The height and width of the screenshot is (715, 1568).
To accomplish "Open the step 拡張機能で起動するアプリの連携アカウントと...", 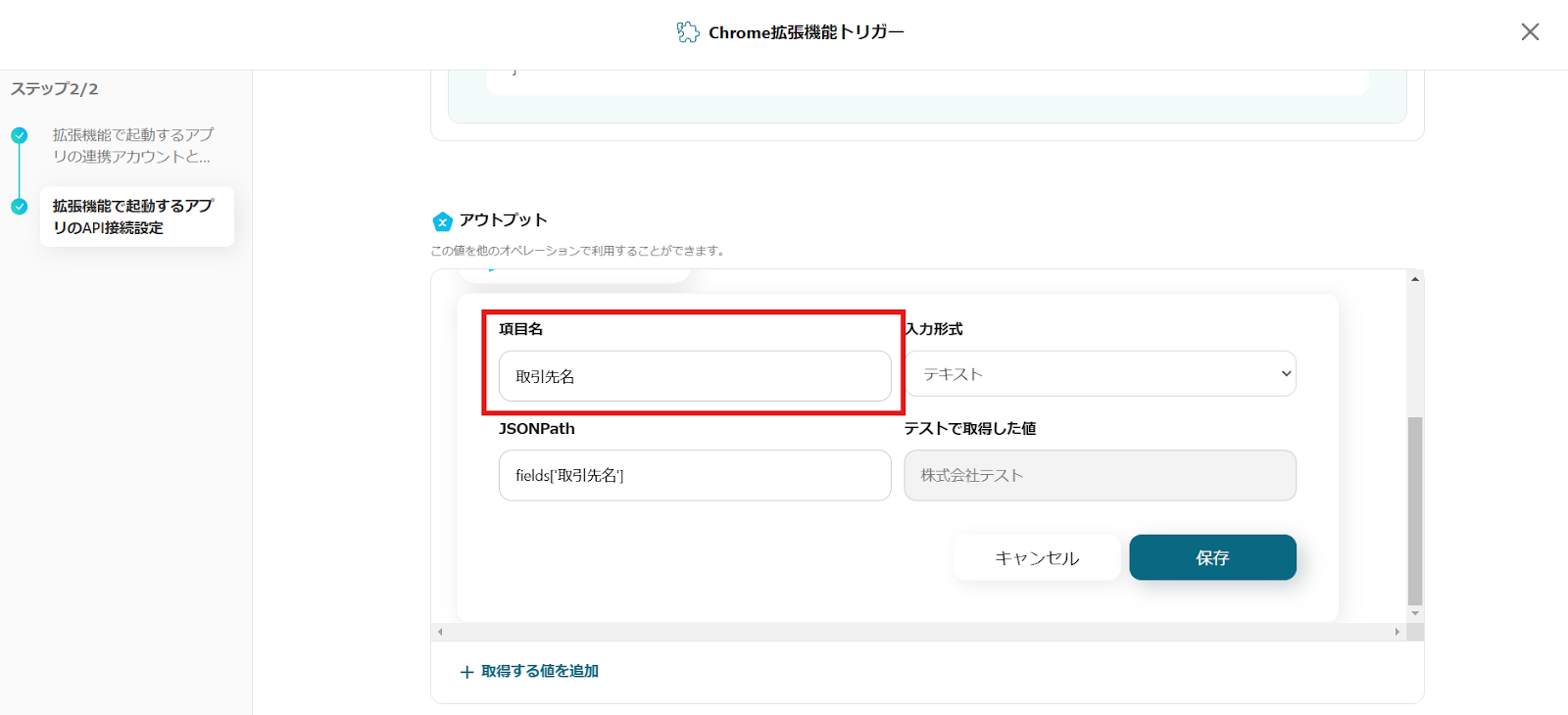I will pyautogui.click(x=132, y=146).
